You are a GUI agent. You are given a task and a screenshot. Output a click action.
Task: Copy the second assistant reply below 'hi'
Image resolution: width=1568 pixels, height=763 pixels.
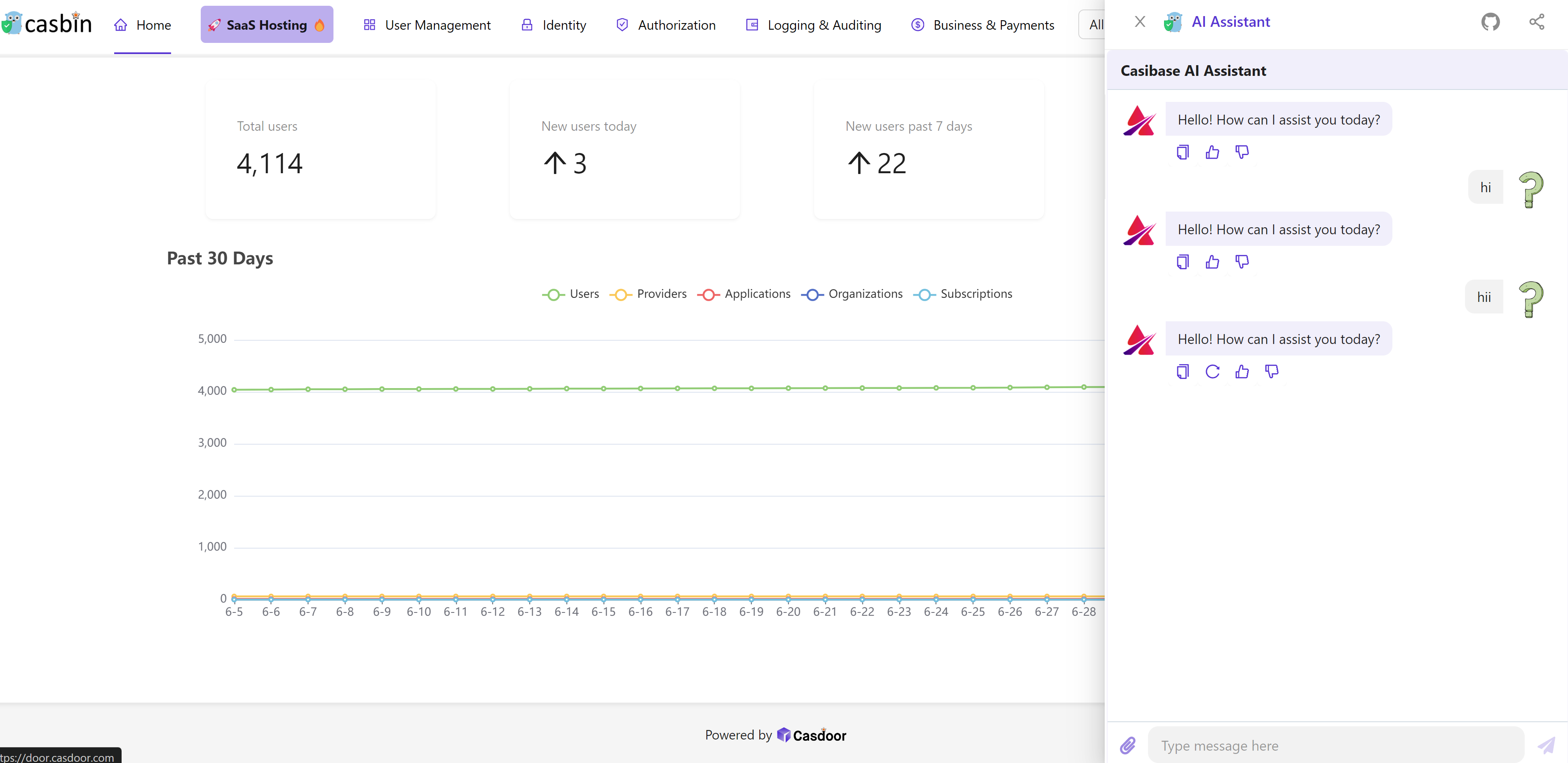pos(1183,261)
